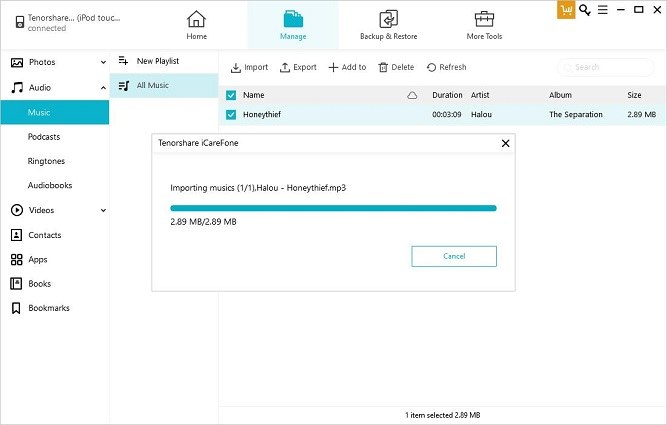Uncheck the Honeythief song checkbox
667x425 pixels.
click(231, 115)
